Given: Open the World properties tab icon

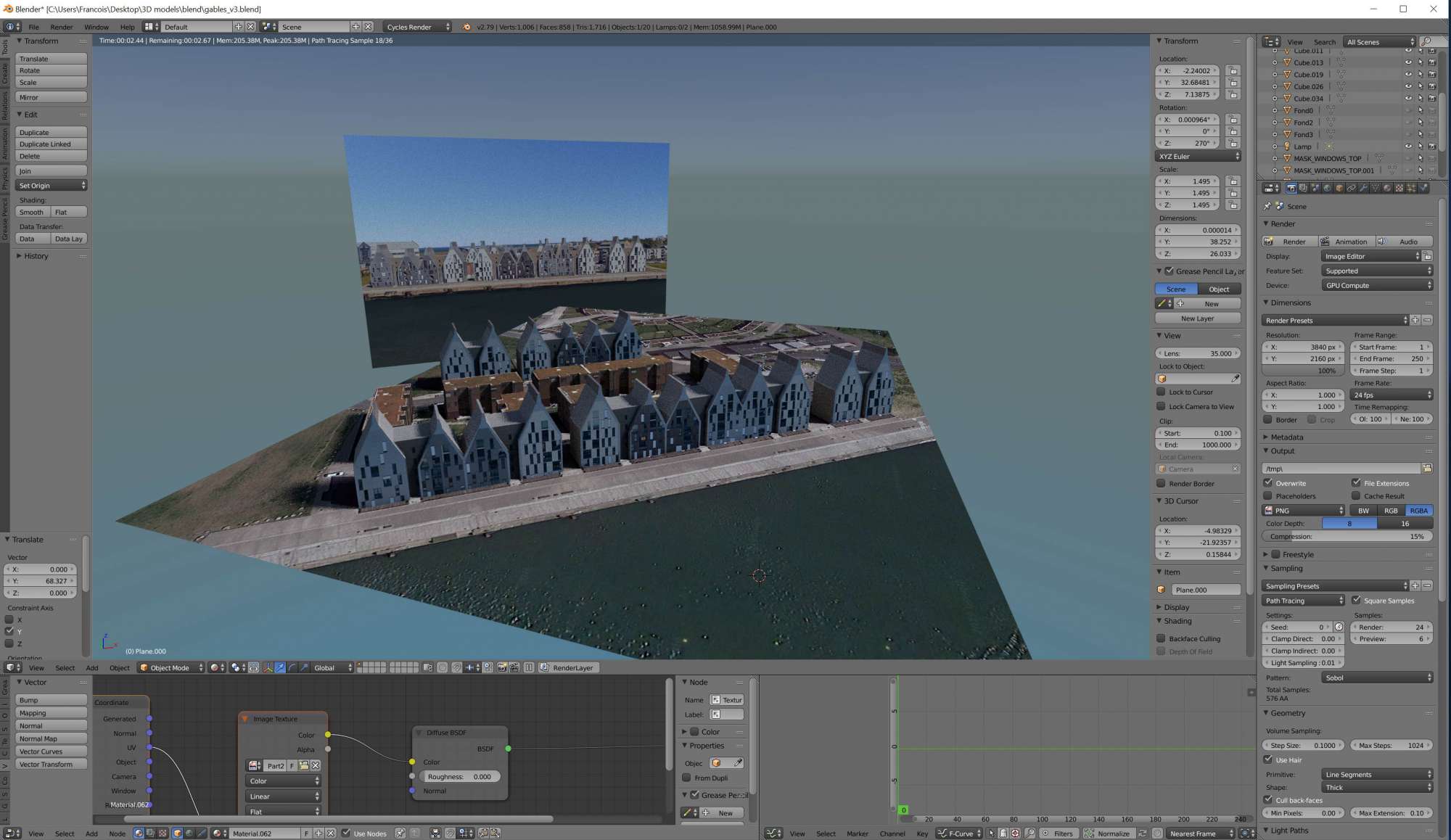Looking at the screenshot, I should [1327, 188].
